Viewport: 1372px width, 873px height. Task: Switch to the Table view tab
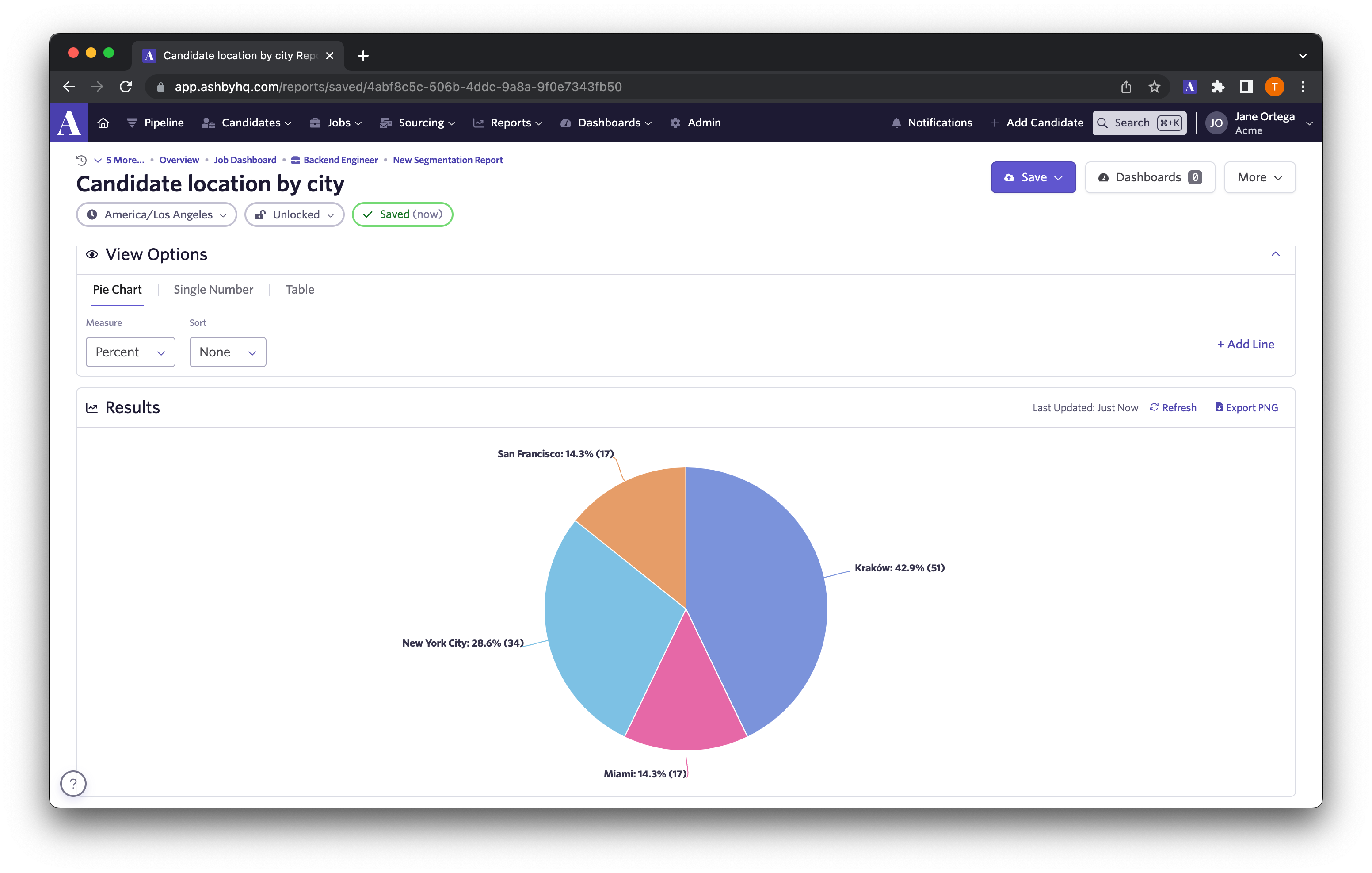(x=299, y=289)
